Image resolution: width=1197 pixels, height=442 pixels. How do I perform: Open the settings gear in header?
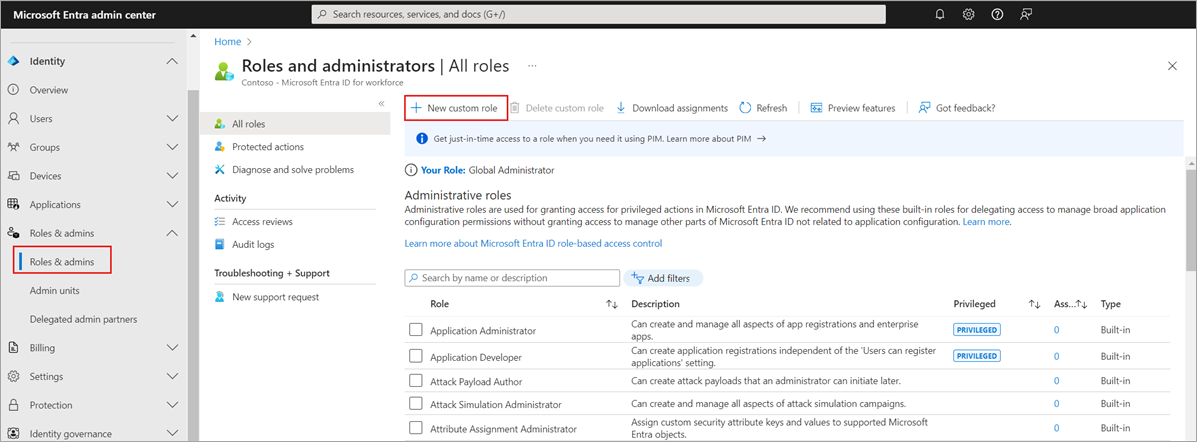(968, 14)
